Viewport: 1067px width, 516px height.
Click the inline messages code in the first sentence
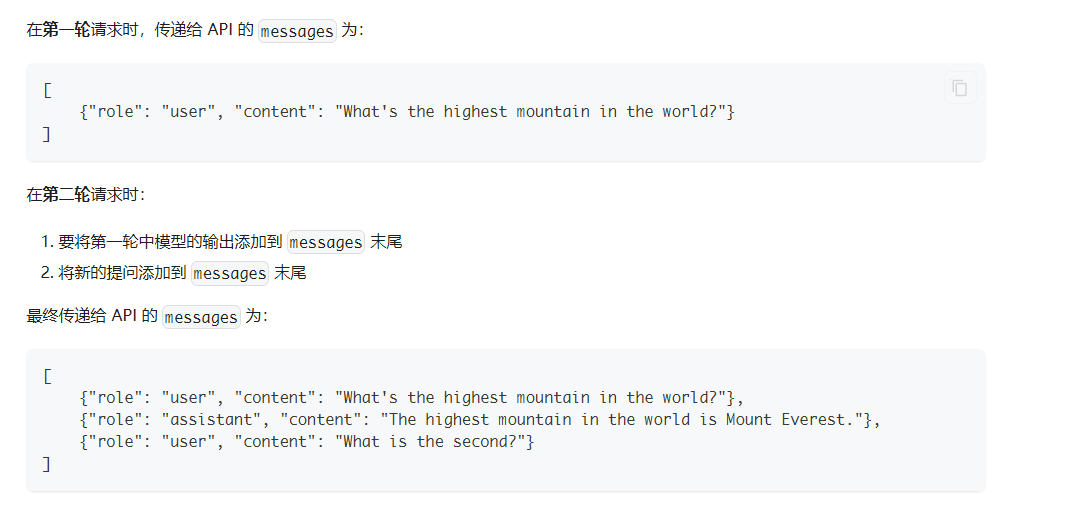(x=297, y=31)
